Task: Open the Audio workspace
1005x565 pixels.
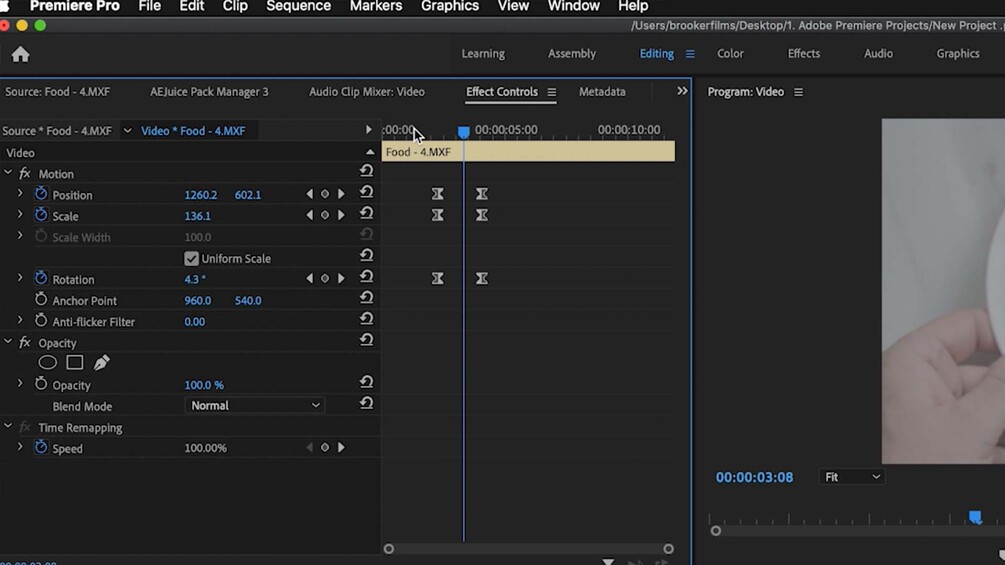Action: tap(878, 54)
